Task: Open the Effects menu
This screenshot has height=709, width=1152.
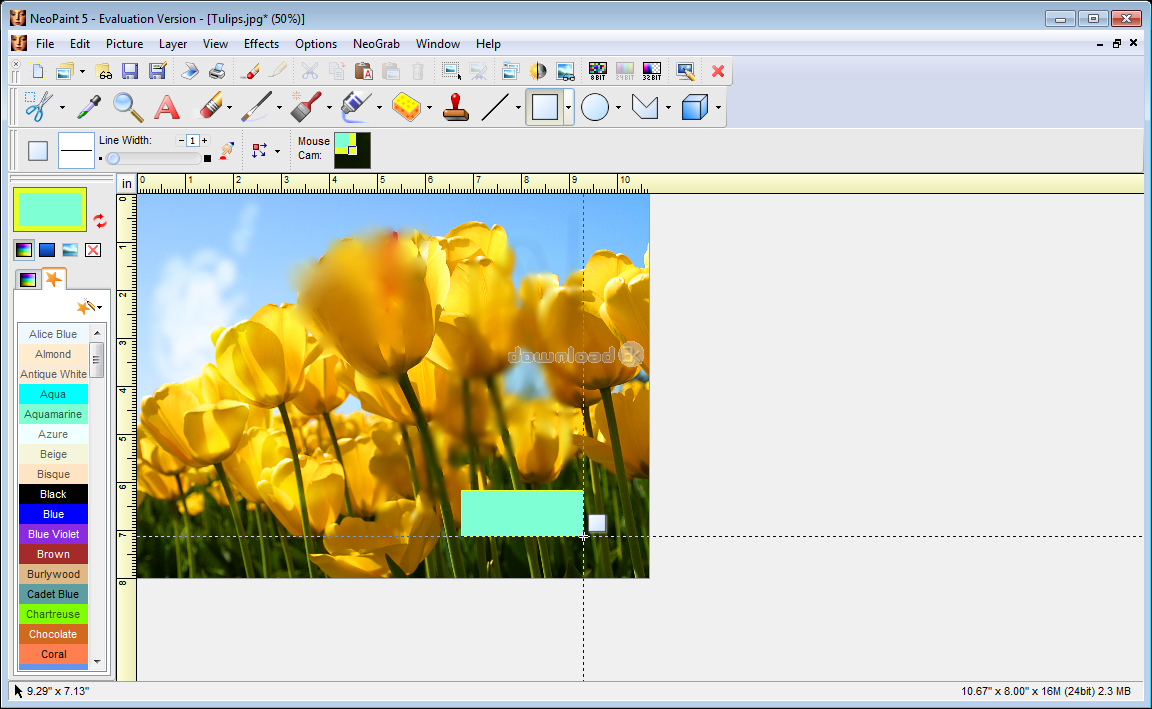Action: [261, 44]
